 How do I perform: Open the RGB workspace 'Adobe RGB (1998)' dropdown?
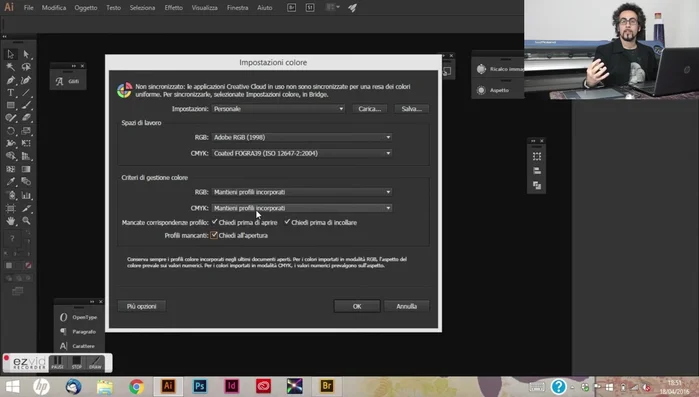[302, 137]
